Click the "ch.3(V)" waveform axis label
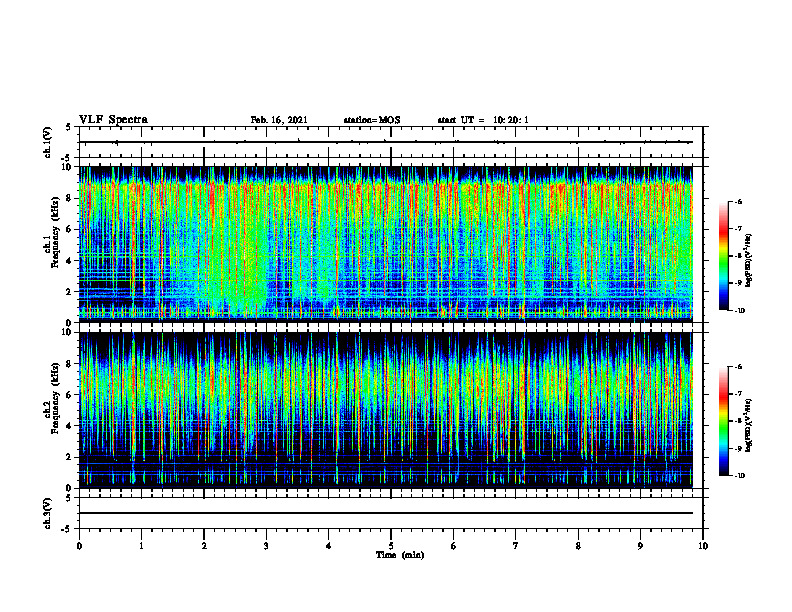Image resolution: width=792 pixels, height=612 pixels. pos(47,513)
